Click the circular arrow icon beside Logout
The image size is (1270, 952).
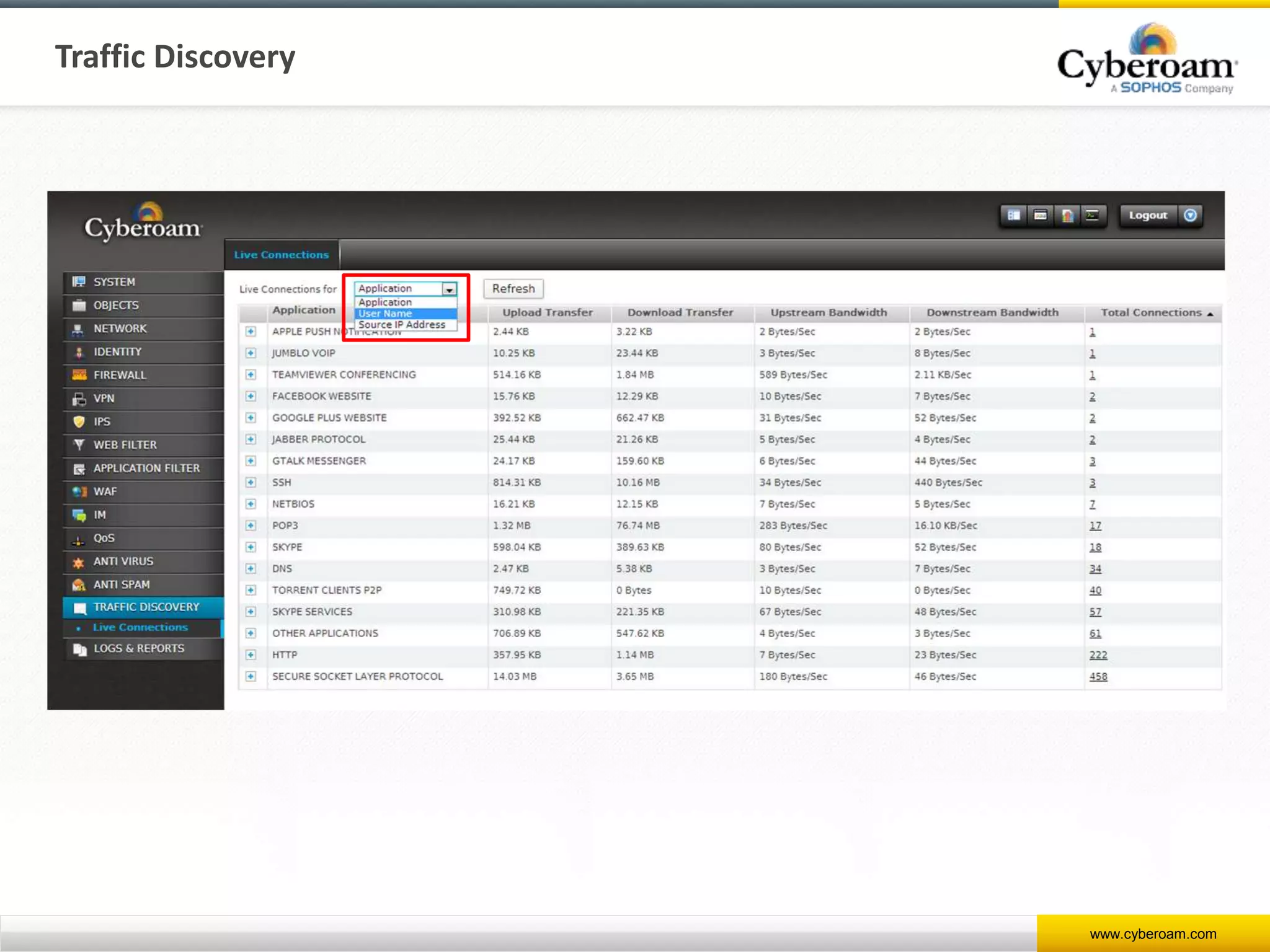1190,215
